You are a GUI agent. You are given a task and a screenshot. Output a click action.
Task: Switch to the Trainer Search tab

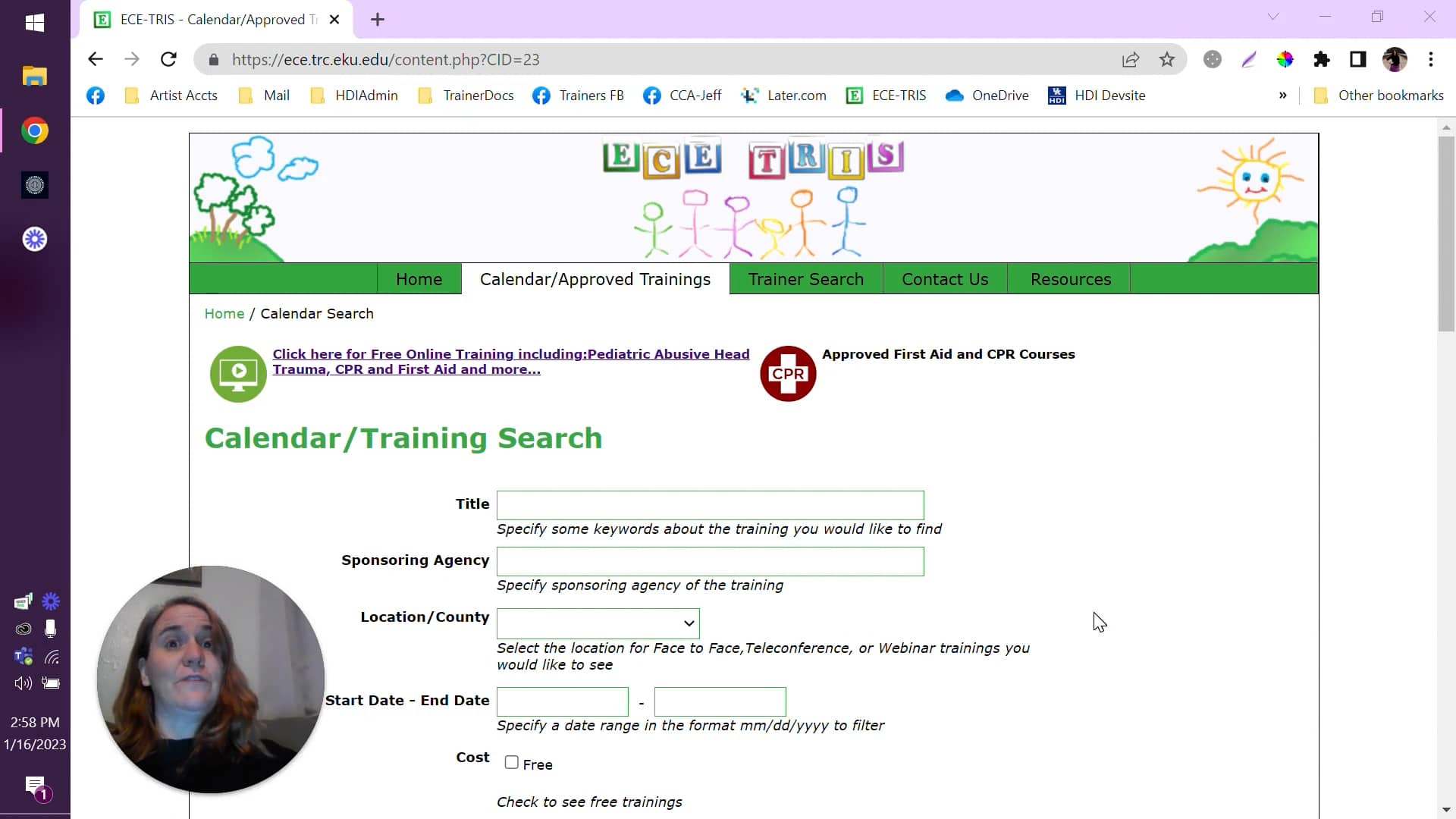(x=805, y=278)
